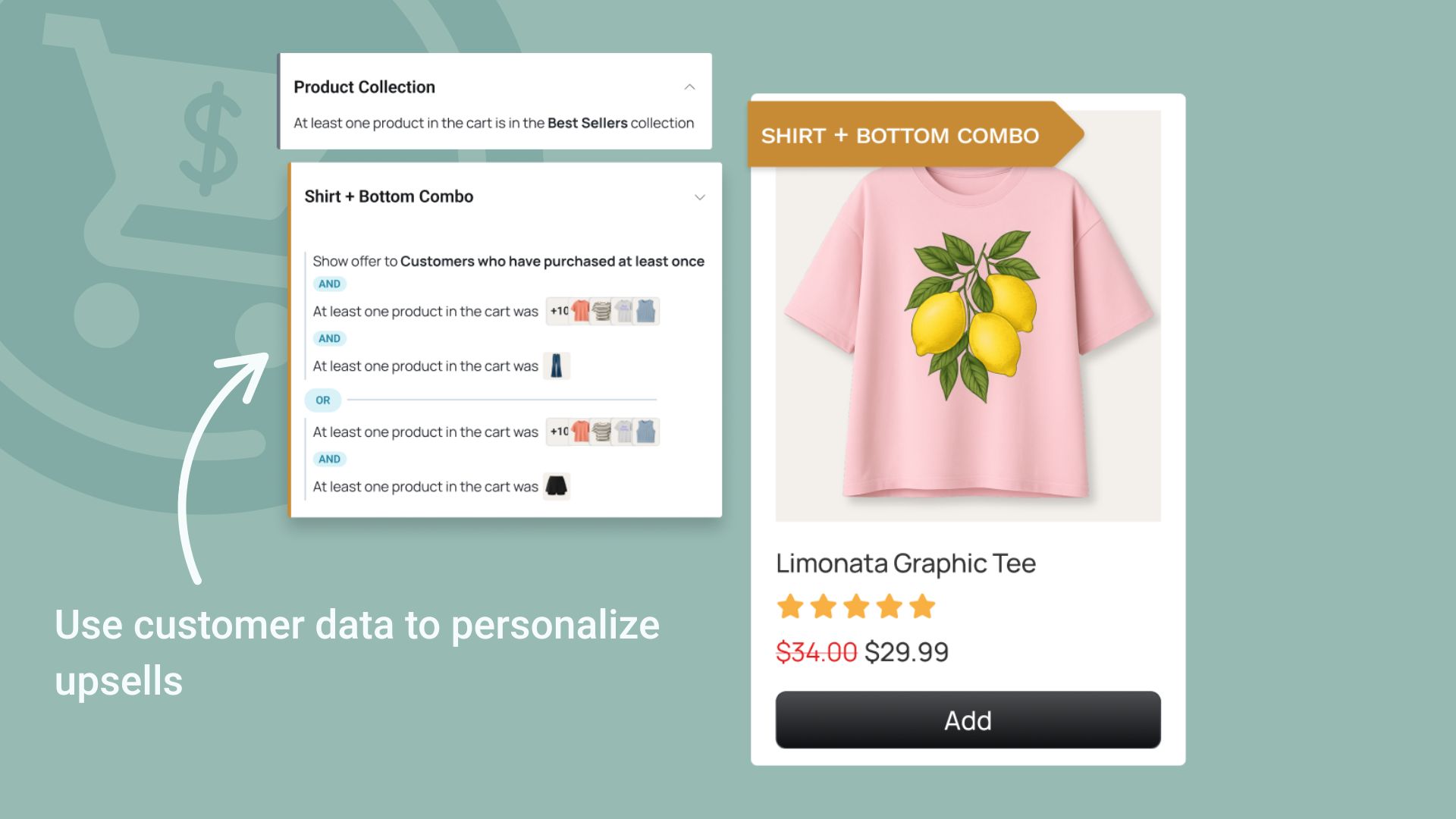
Task: Click the black shorts product thumbnail
Action: [557, 486]
